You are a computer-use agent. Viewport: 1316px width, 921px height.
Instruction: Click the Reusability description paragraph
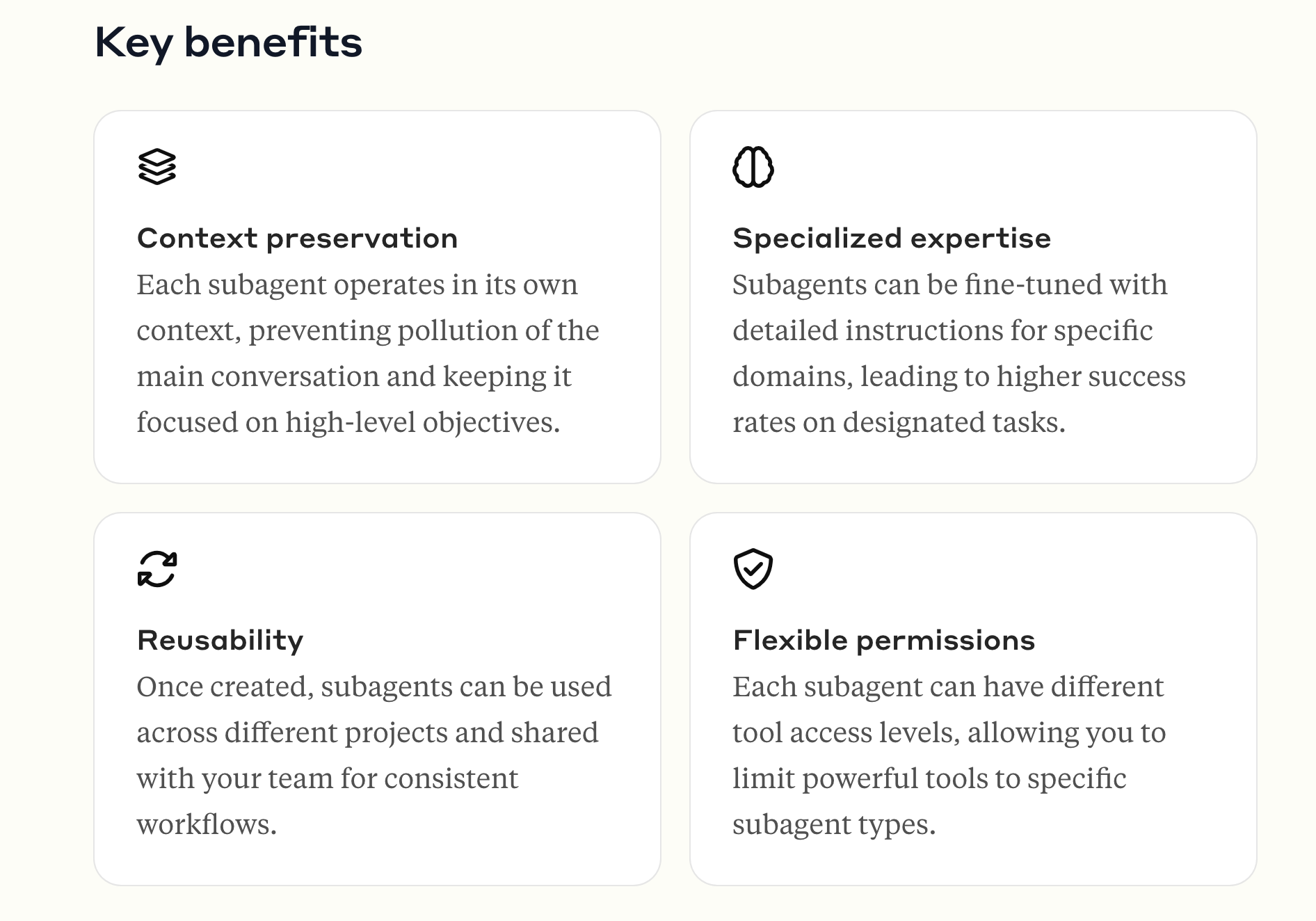[374, 755]
